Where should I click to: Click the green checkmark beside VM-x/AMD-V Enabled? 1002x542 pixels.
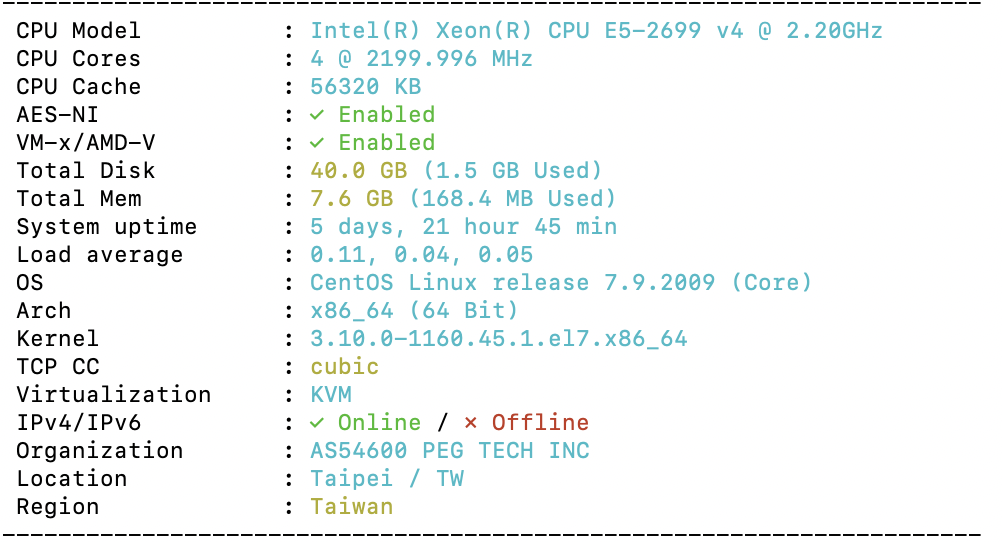(x=317, y=143)
